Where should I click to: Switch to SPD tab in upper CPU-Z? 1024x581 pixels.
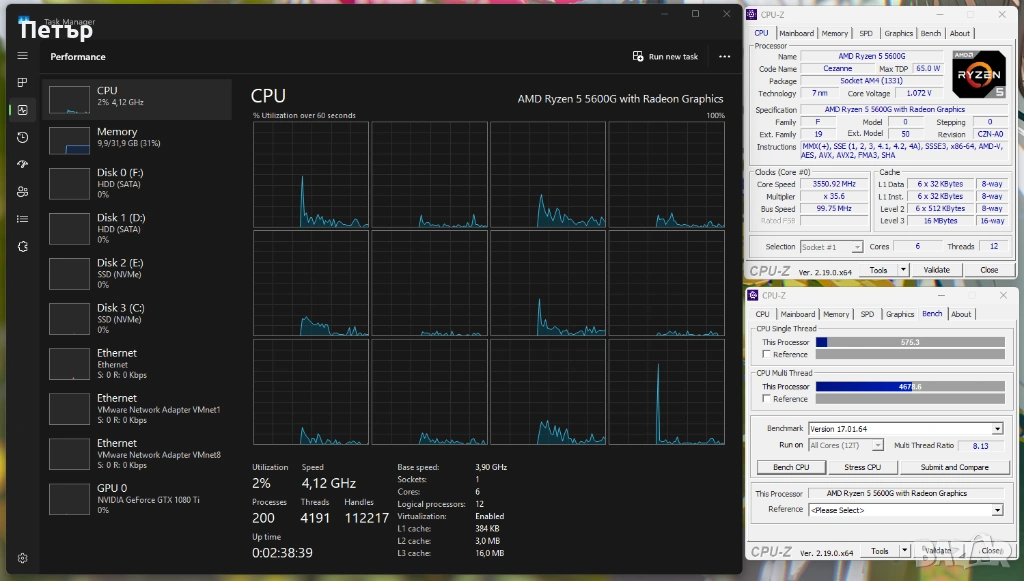point(866,33)
